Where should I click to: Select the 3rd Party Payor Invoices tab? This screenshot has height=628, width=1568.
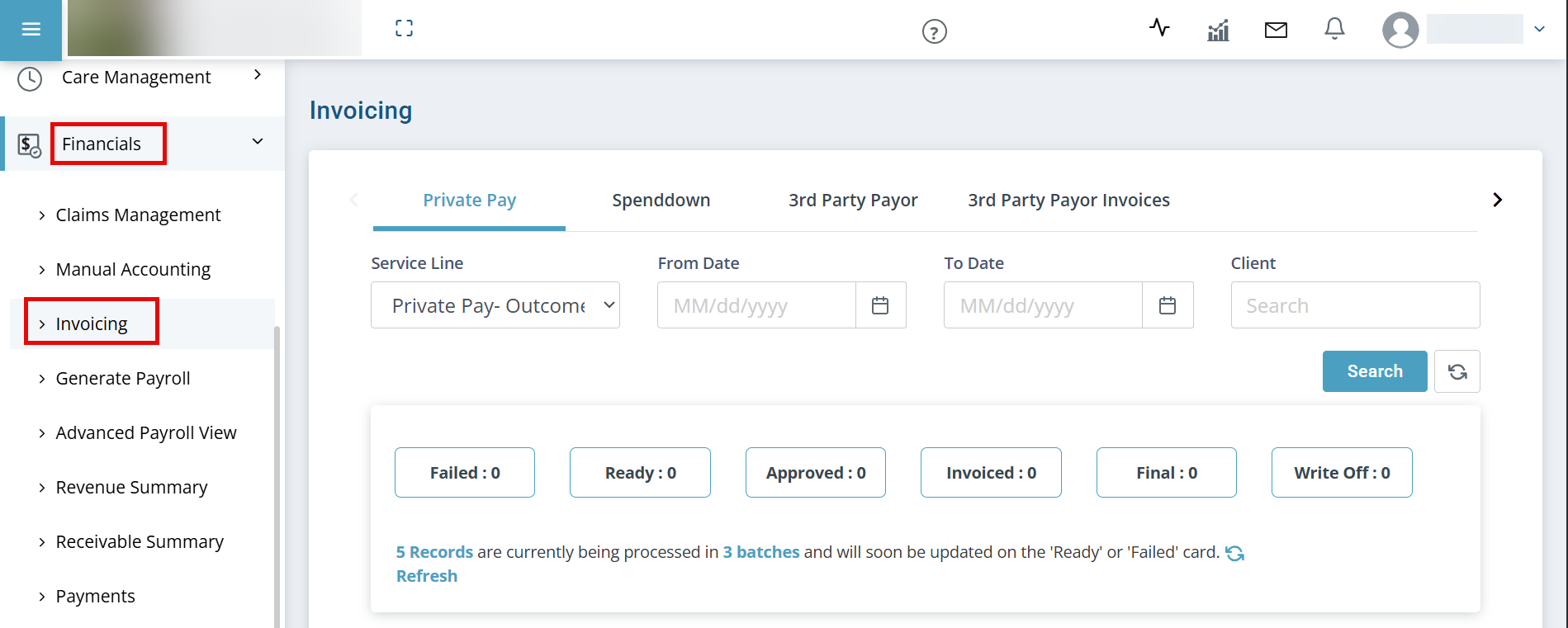[1068, 201]
